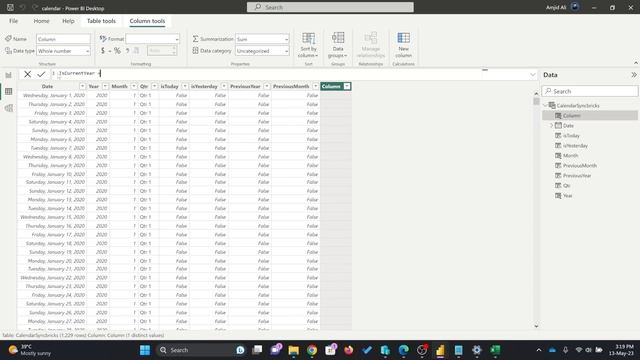640x360 pixels.
Task: Click the save icon in title bar
Action: pyautogui.click(x=11, y=7)
